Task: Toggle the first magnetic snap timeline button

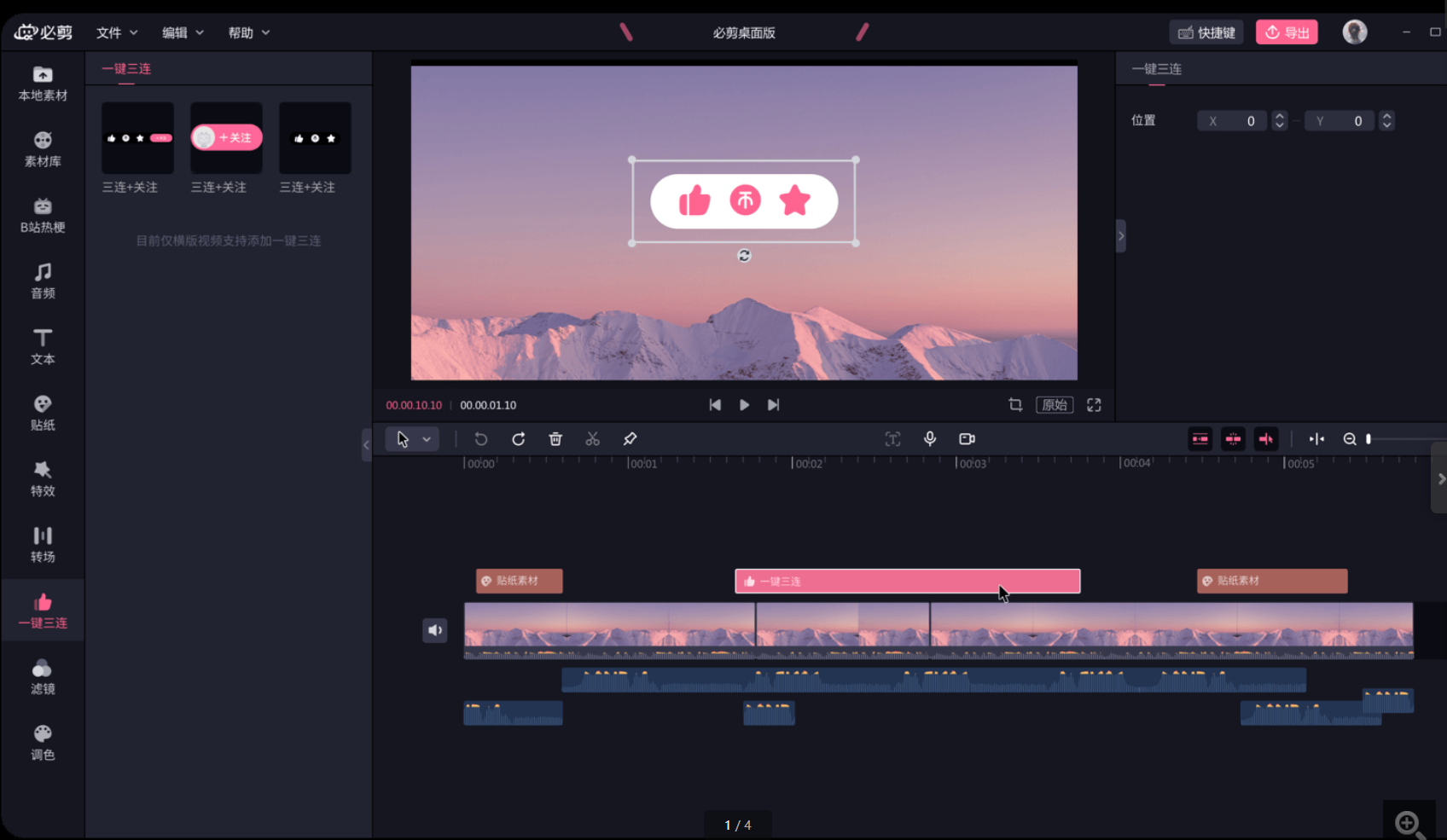Action: [1200, 438]
